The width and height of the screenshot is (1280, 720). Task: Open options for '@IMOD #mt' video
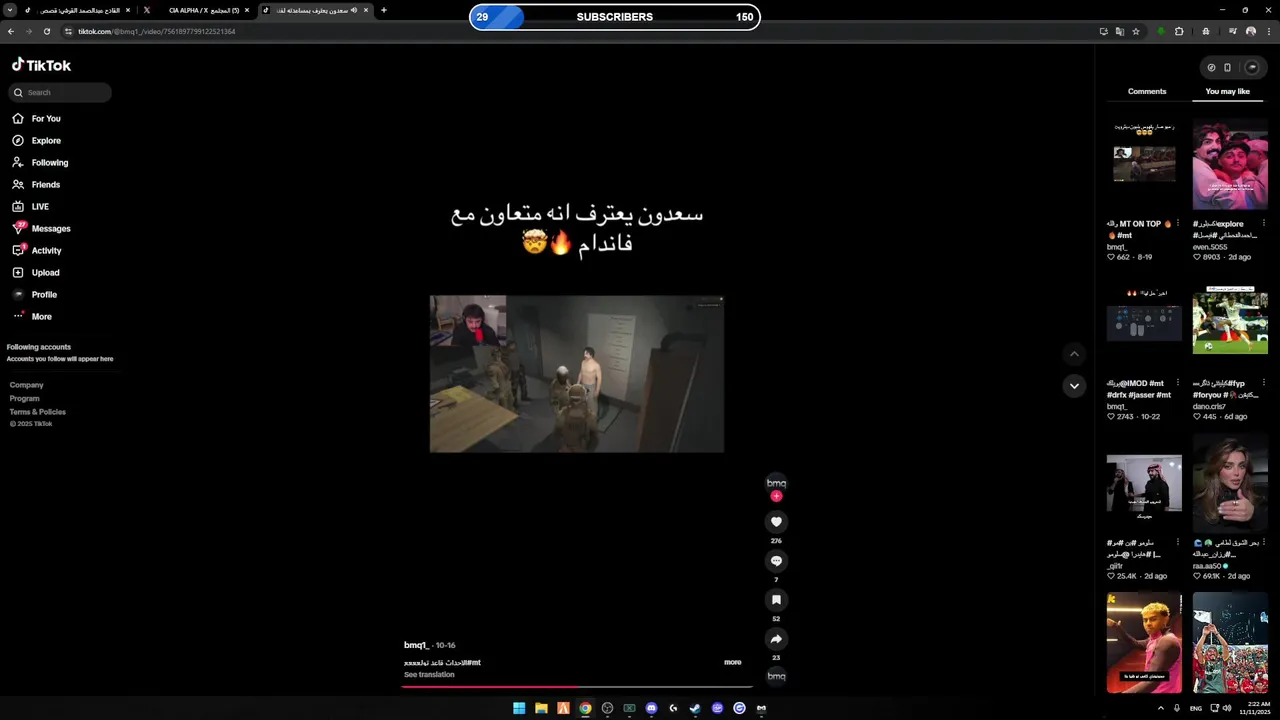tap(1178, 383)
